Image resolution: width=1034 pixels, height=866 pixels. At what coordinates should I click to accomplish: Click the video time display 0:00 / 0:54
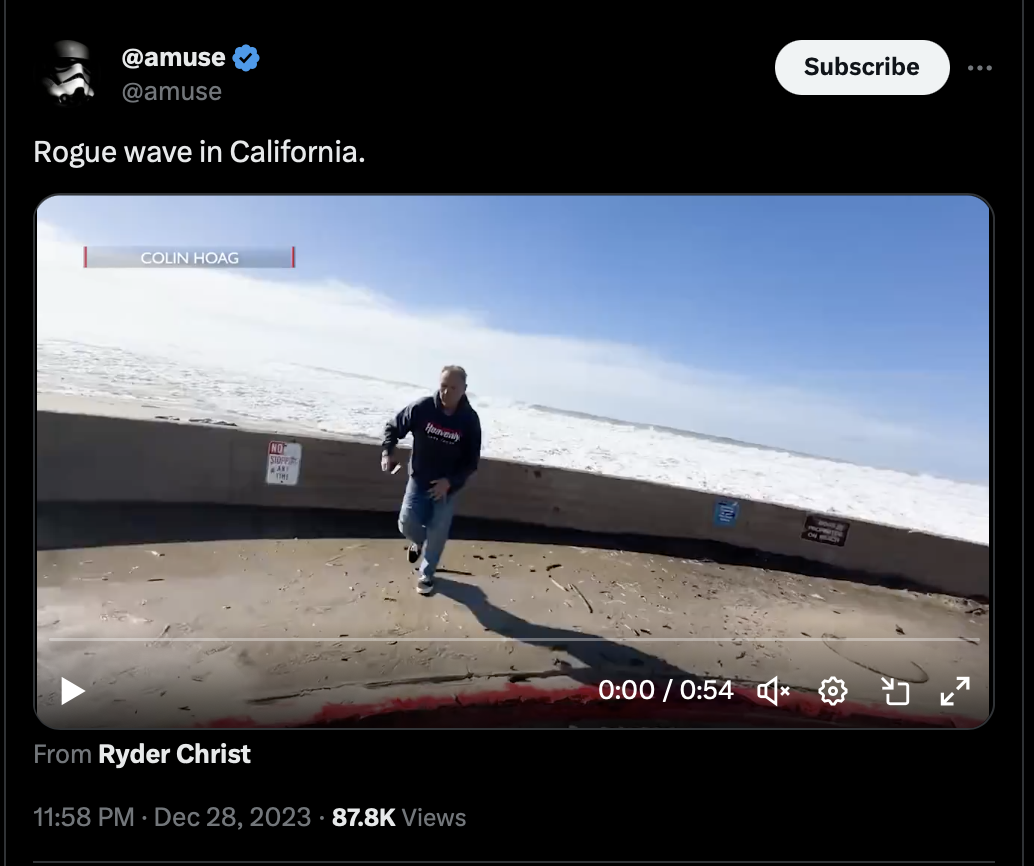pyautogui.click(x=665, y=691)
